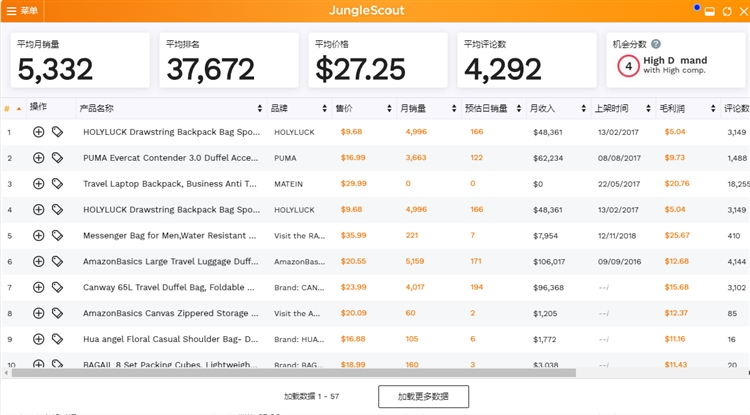The height and width of the screenshot is (415, 750).
Task: Tag Canway 65L Travel Duffel row
Action: click(57, 287)
